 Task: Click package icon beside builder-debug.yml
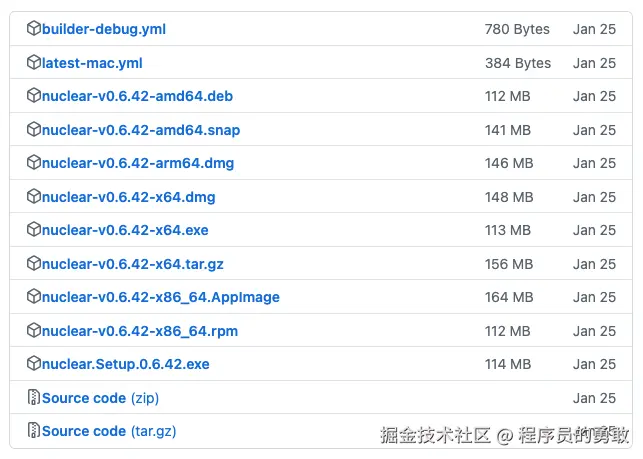pyautogui.click(x=34, y=29)
